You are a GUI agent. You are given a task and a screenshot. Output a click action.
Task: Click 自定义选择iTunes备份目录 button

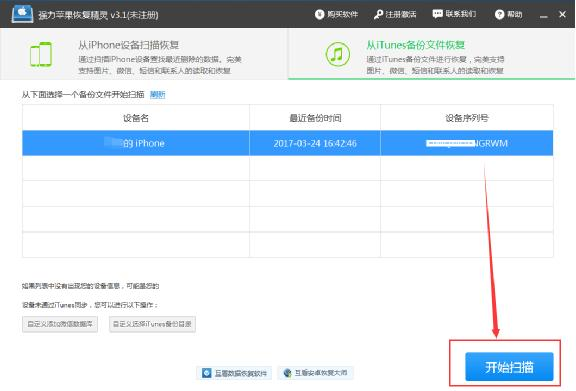tap(152, 324)
